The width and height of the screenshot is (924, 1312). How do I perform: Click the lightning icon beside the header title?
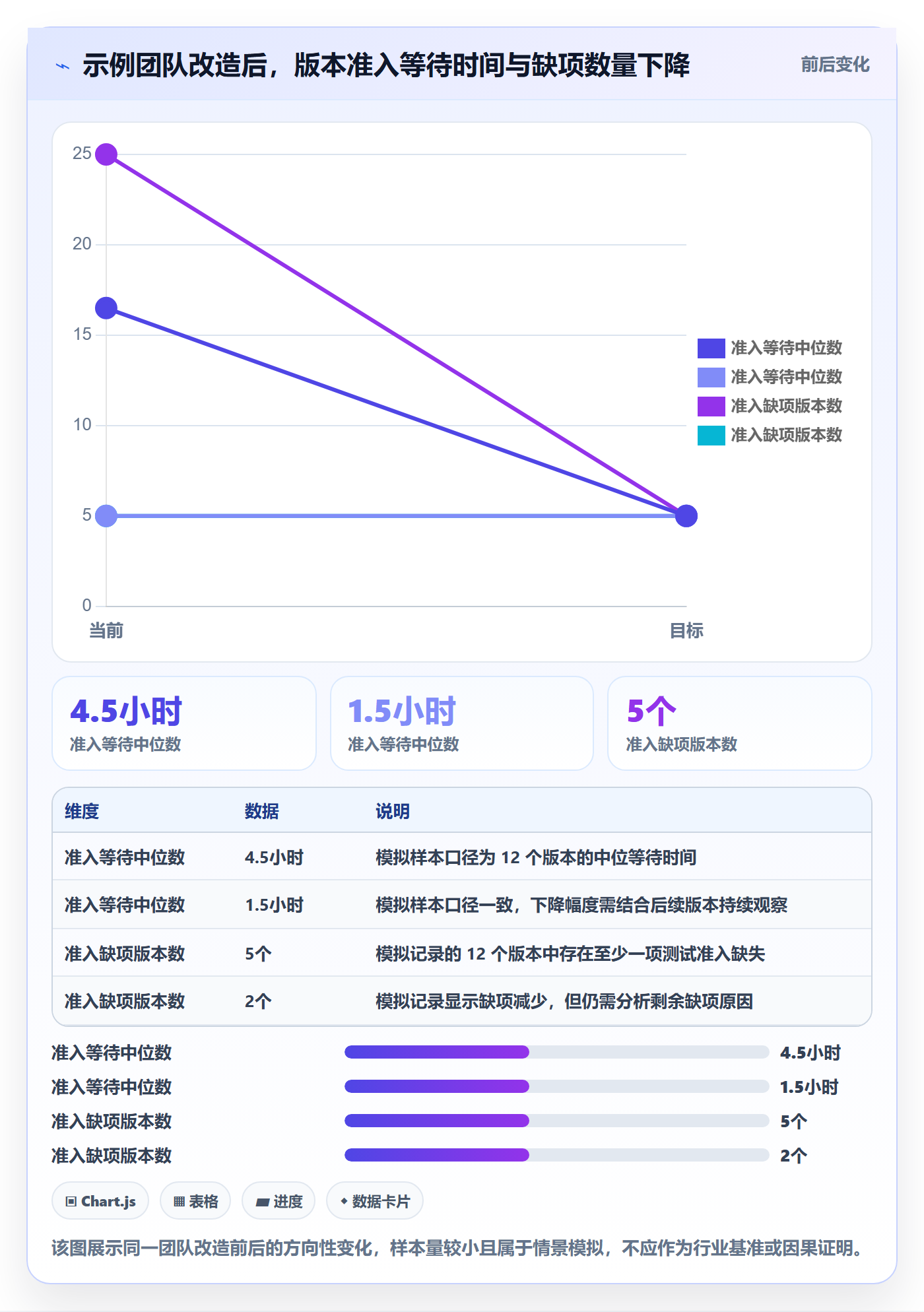click(63, 66)
